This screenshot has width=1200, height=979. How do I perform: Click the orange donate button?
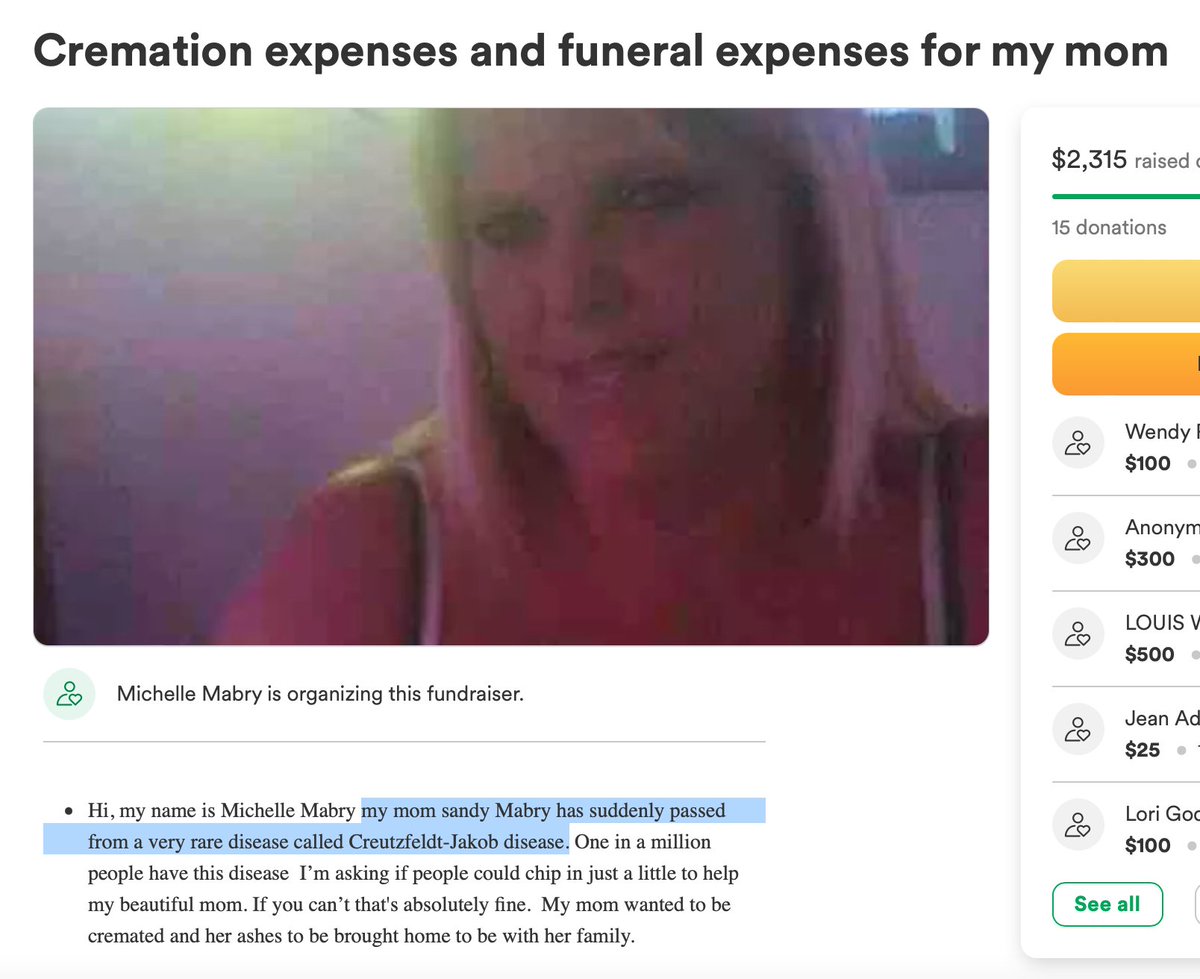tap(1126, 364)
